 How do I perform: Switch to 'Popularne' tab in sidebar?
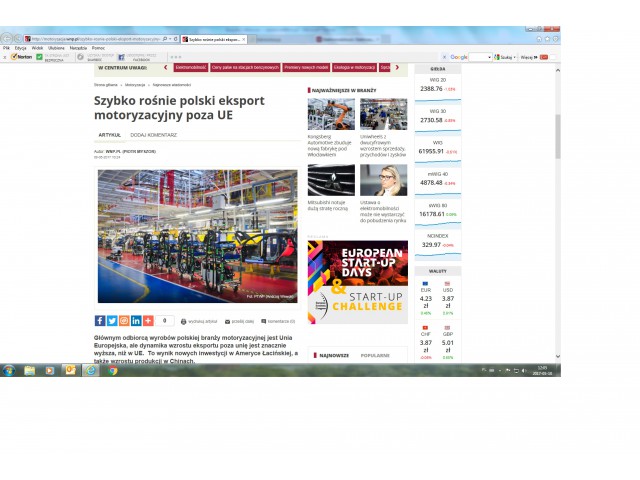(x=374, y=355)
